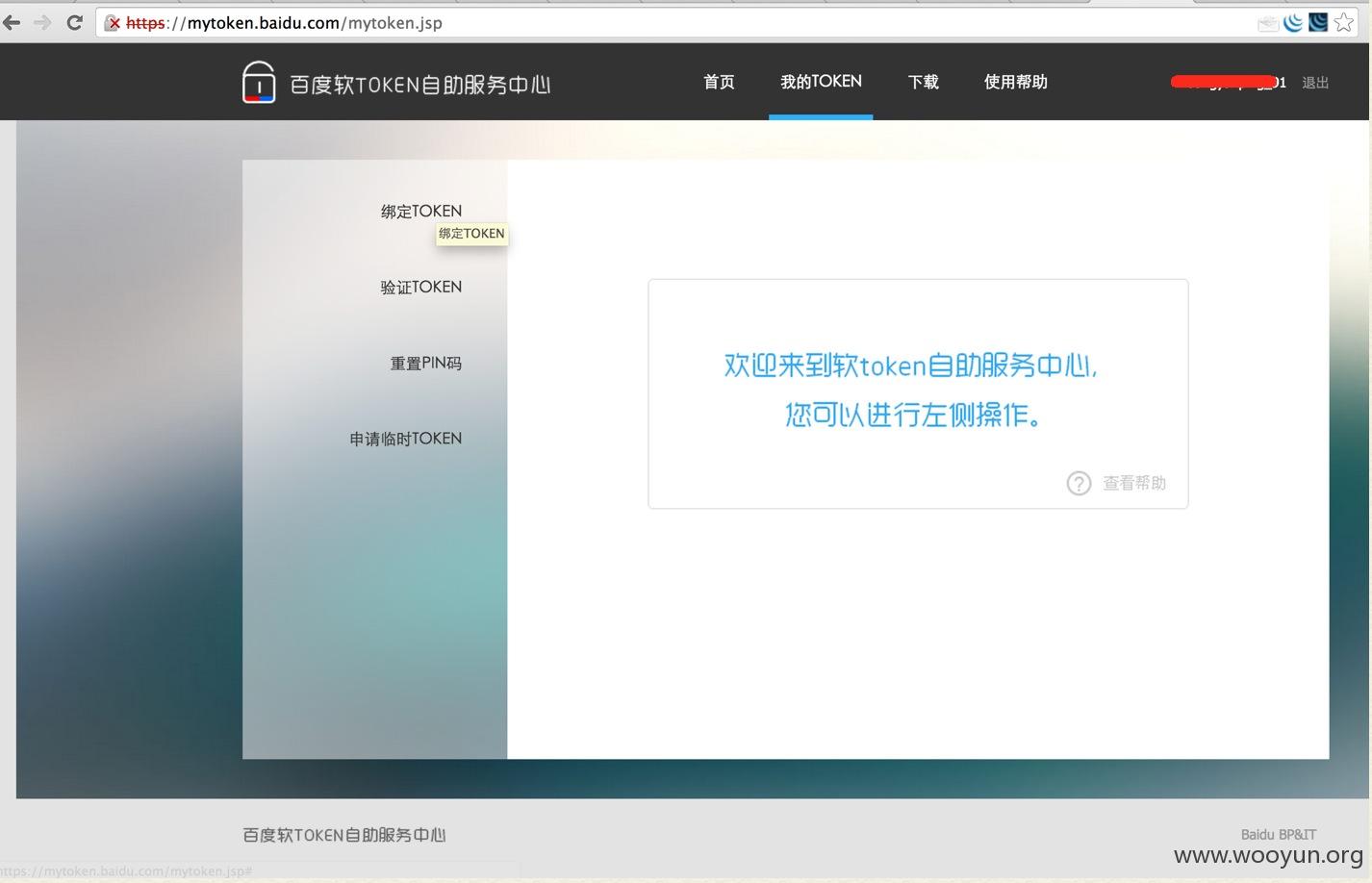Click the Baidu BP&IT footer text

click(1278, 834)
